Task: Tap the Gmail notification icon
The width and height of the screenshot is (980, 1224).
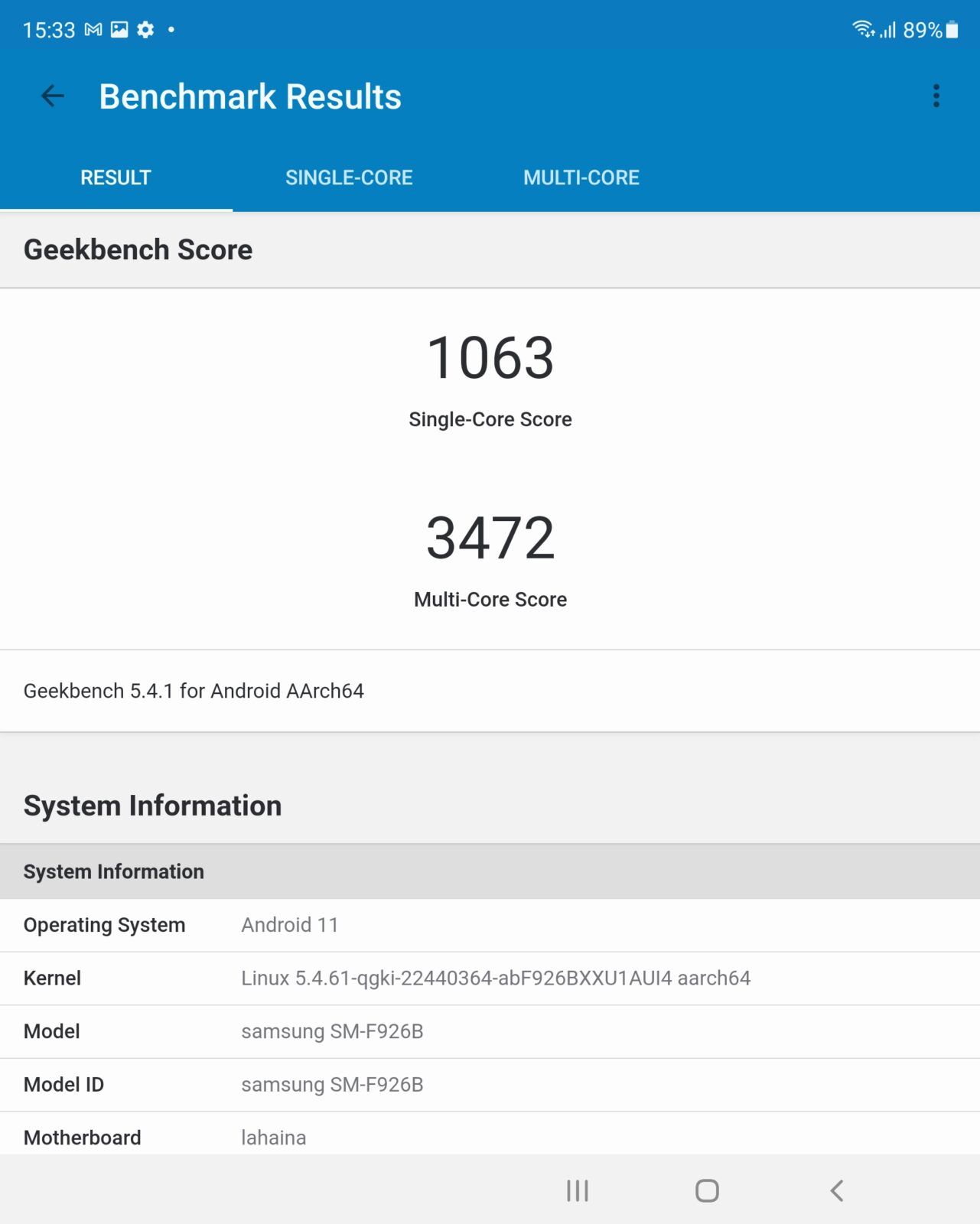Action: [x=93, y=30]
